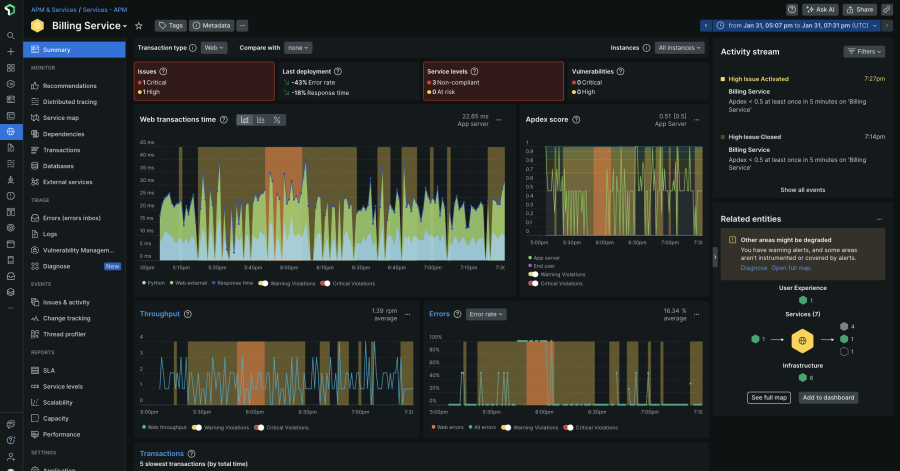
Task: Expand the All instances dropdown
Action: [x=680, y=47]
